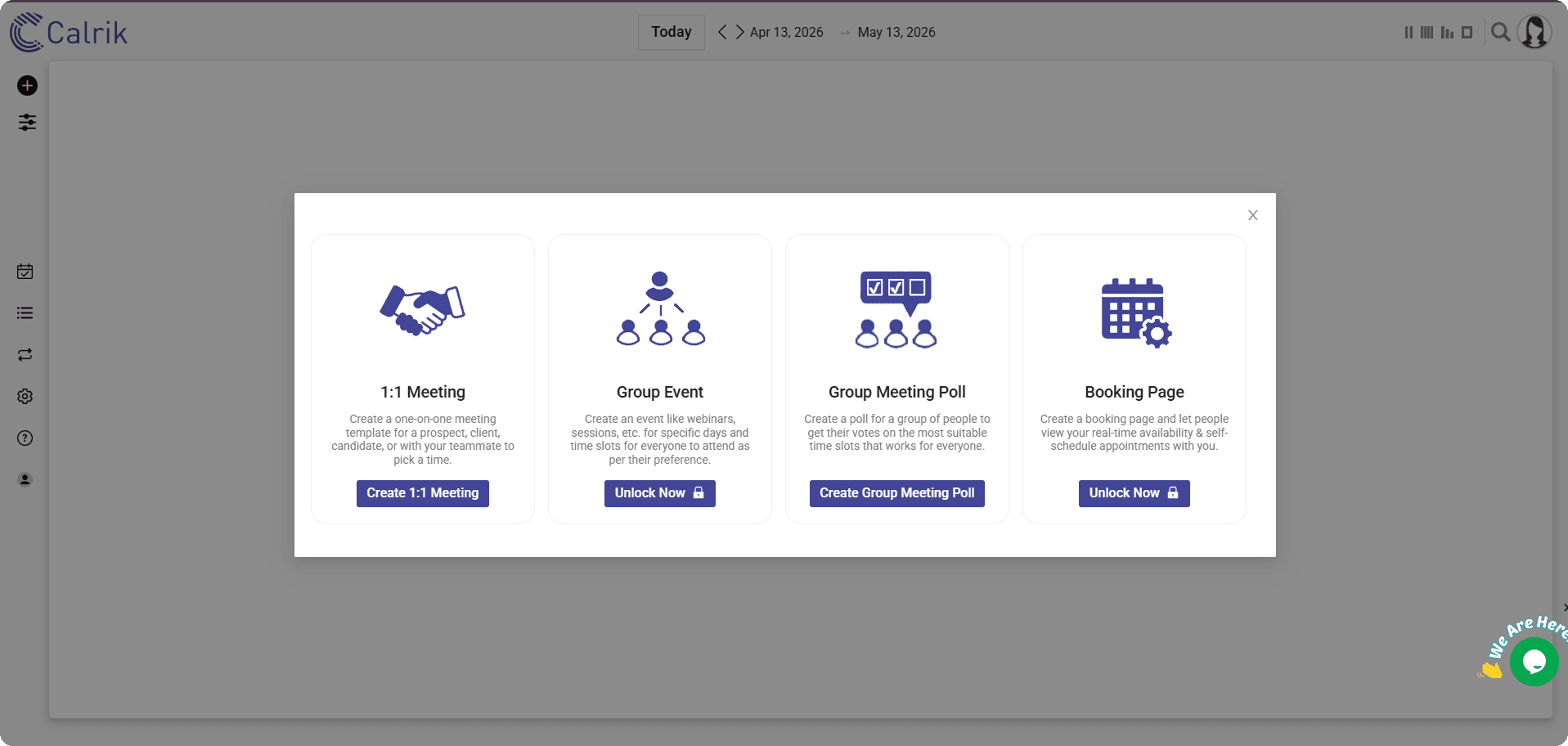1568x746 pixels.
Task: Select the list view icon in sidebar
Action: coord(25,313)
